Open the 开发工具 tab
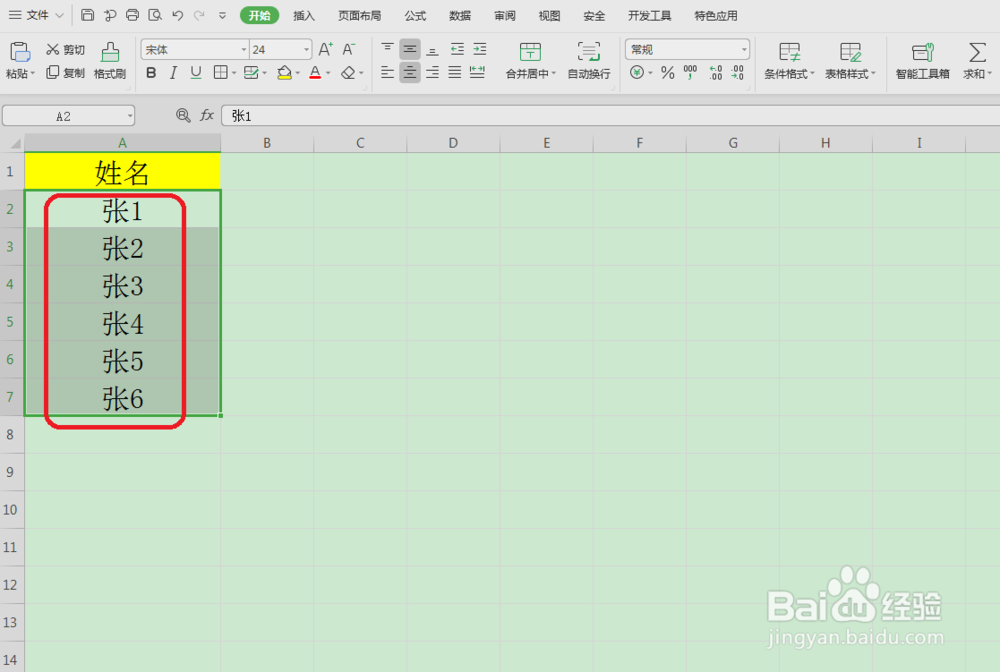 pos(649,15)
